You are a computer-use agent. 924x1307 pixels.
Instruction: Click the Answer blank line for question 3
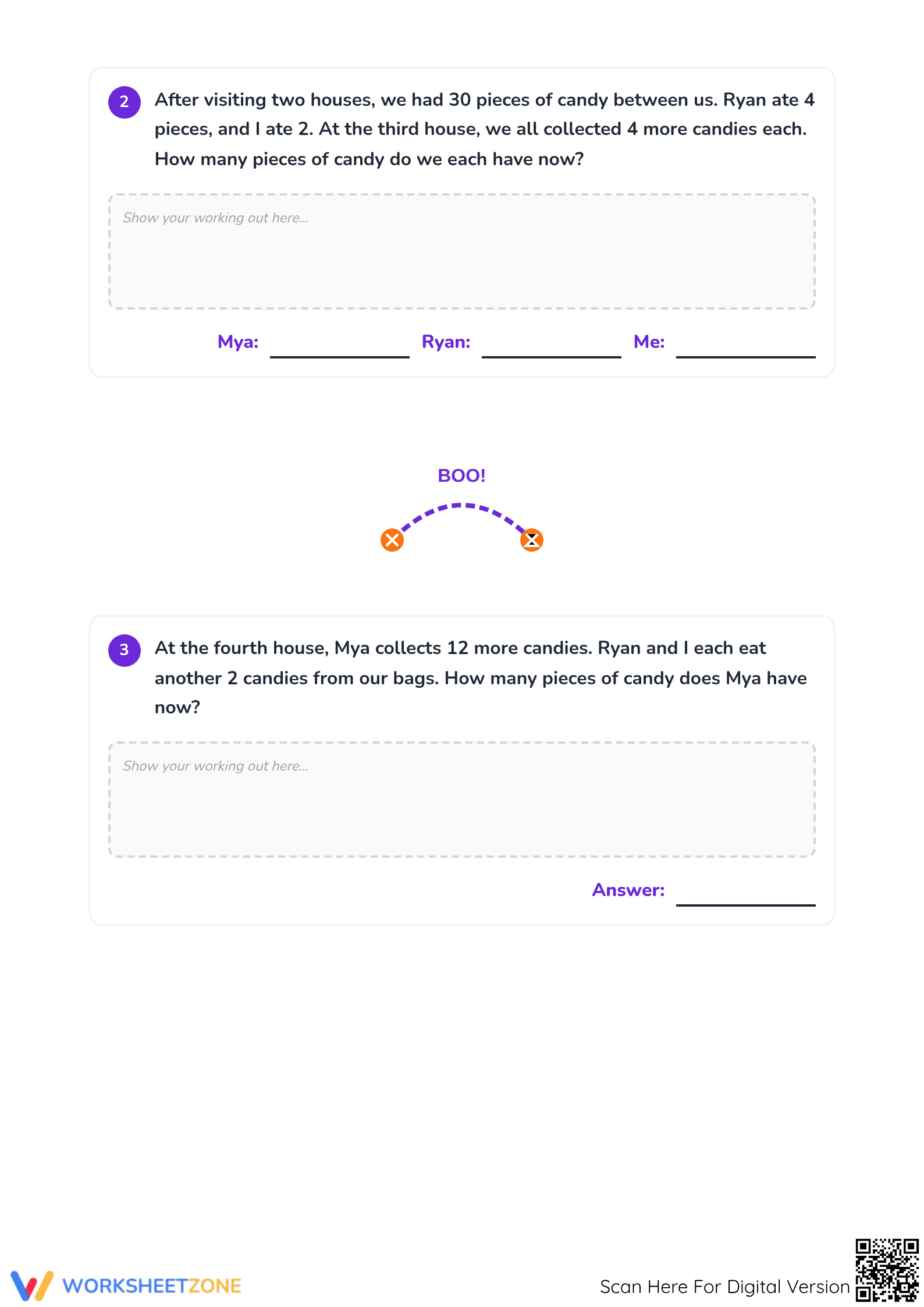746,904
